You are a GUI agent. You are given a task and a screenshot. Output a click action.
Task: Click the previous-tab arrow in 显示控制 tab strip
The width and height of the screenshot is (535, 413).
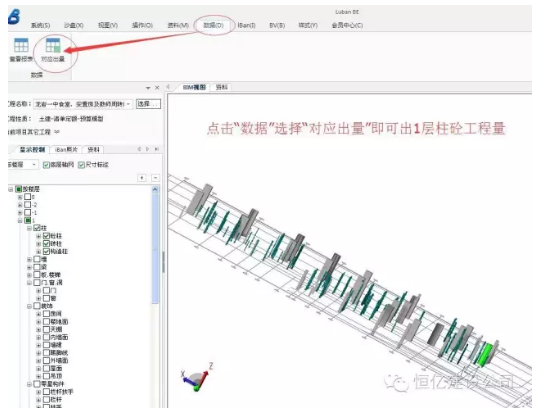coord(139,149)
